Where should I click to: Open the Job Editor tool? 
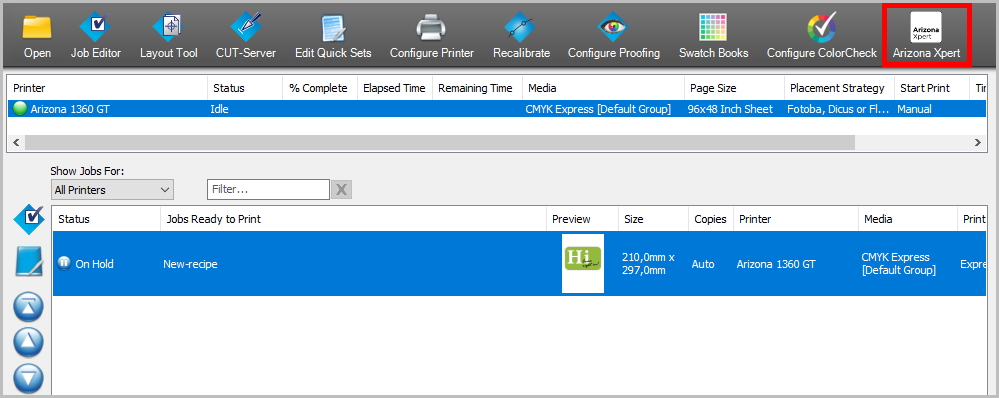click(x=96, y=36)
